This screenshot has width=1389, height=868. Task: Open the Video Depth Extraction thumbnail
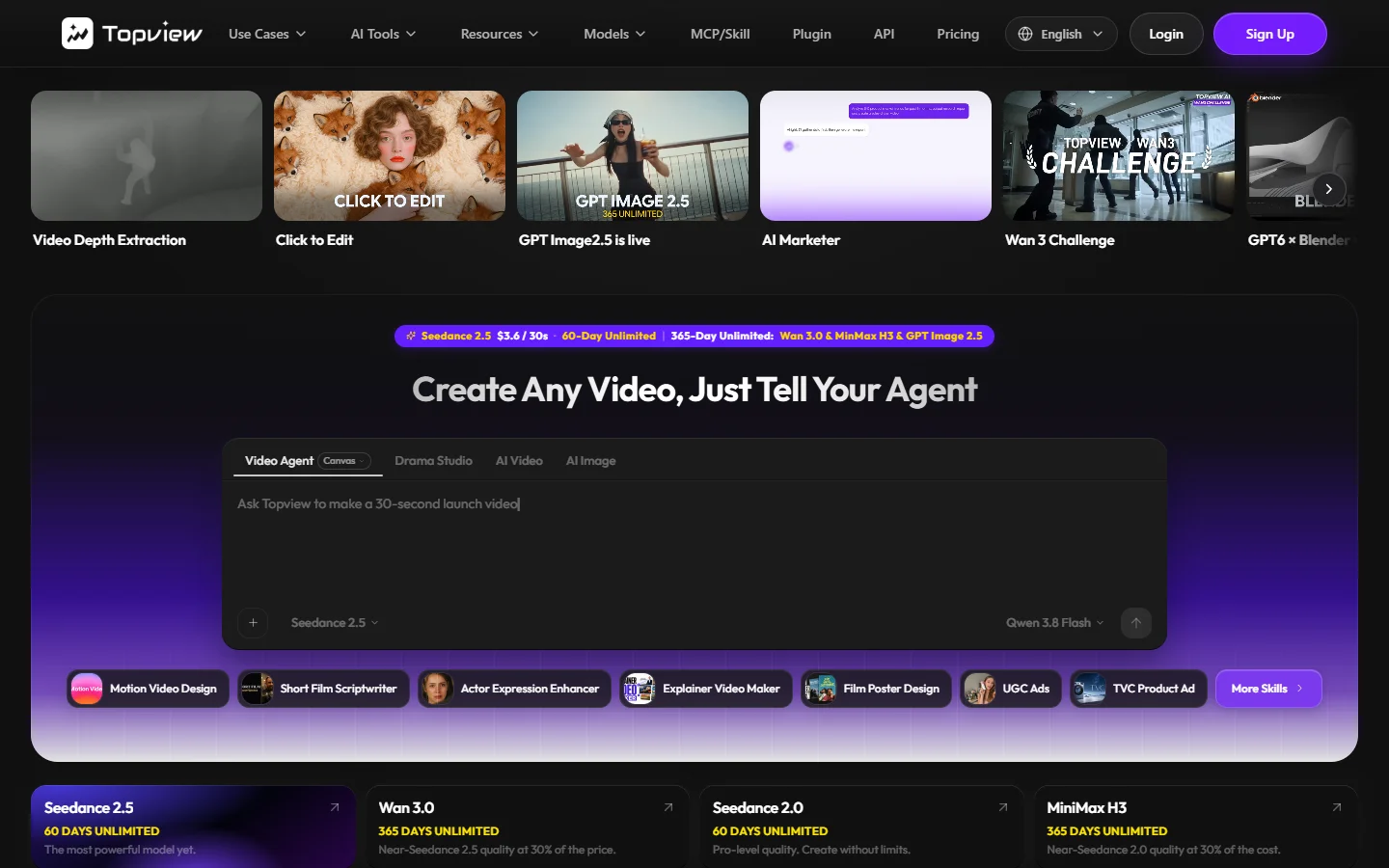tap(147, 156)
